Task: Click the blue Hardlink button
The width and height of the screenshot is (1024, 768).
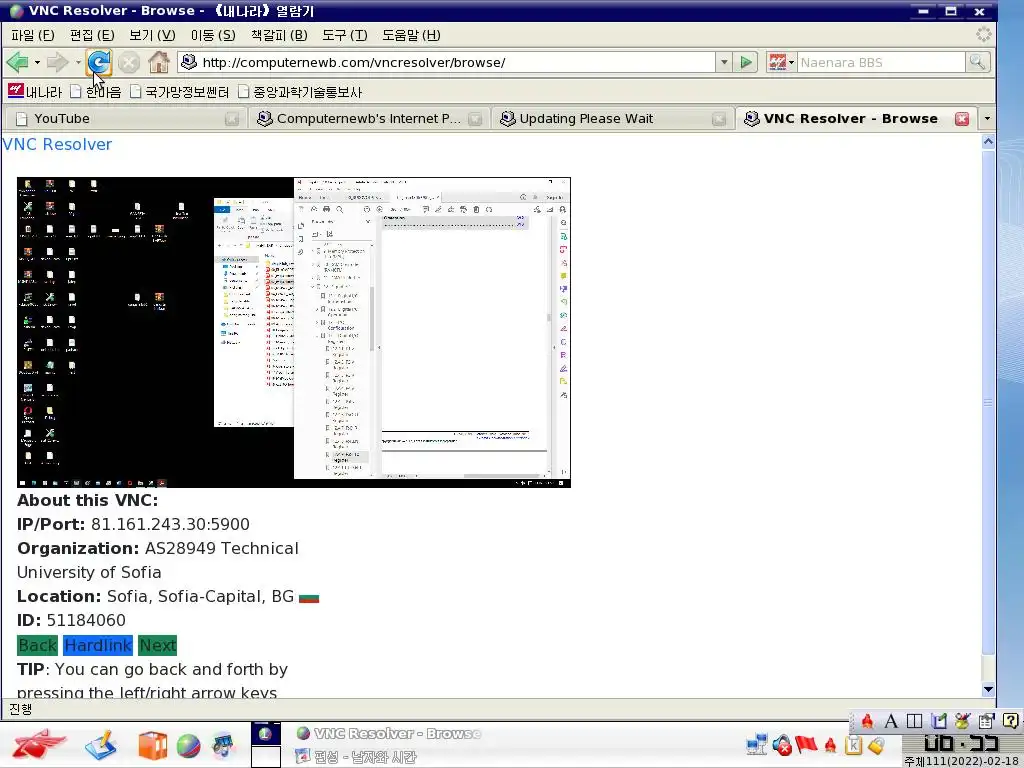Action: click(98, 645)
